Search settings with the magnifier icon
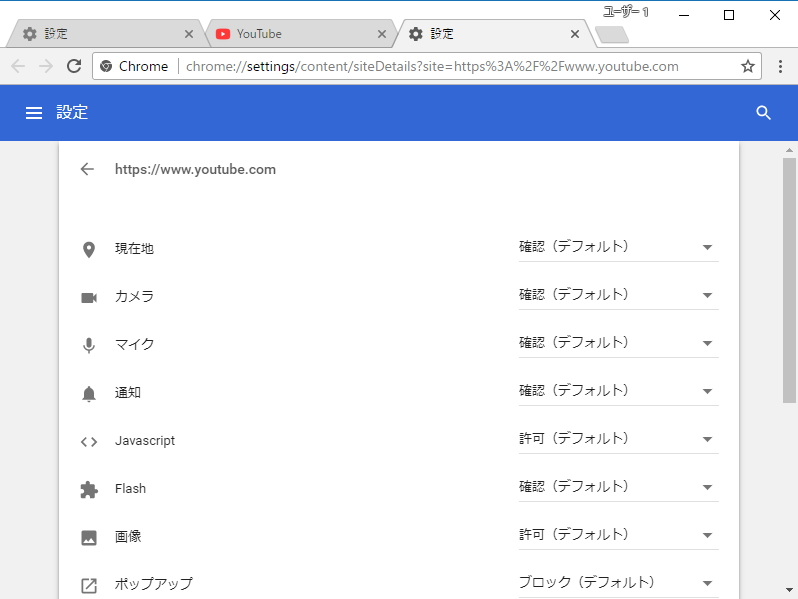 [x=763, y=113]
